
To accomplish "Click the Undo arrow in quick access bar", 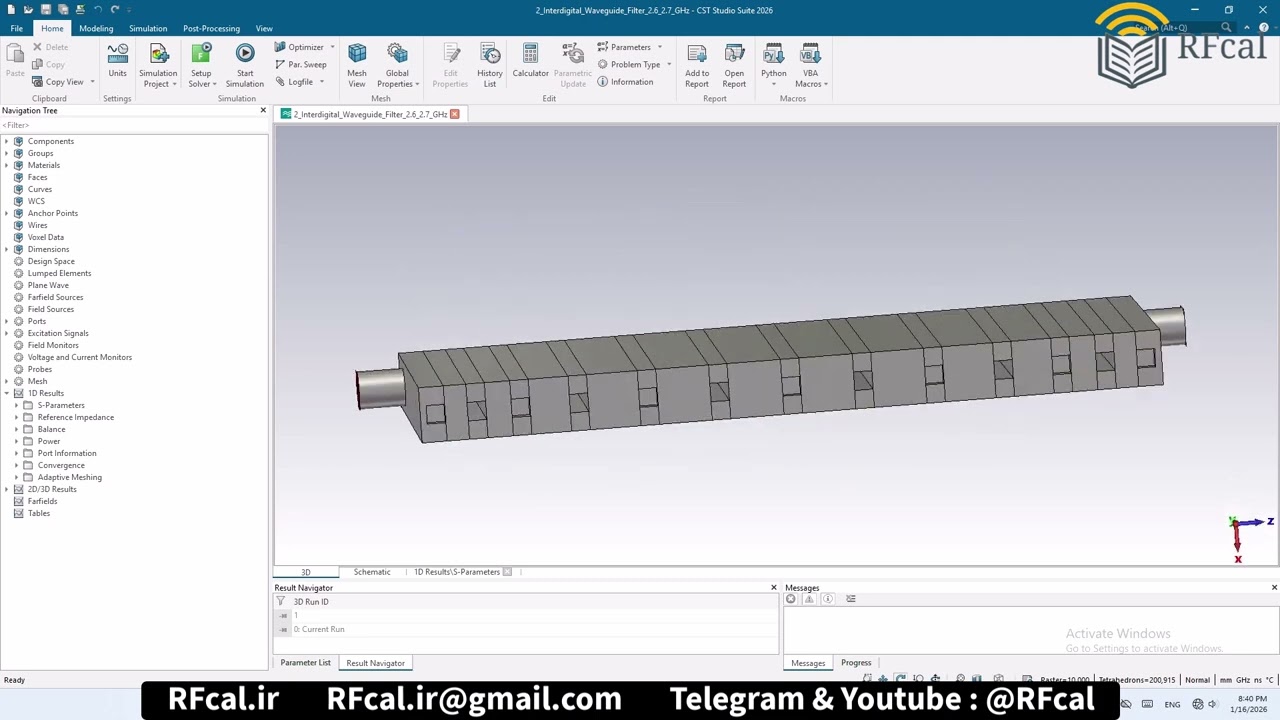I will tap(97, 9).
